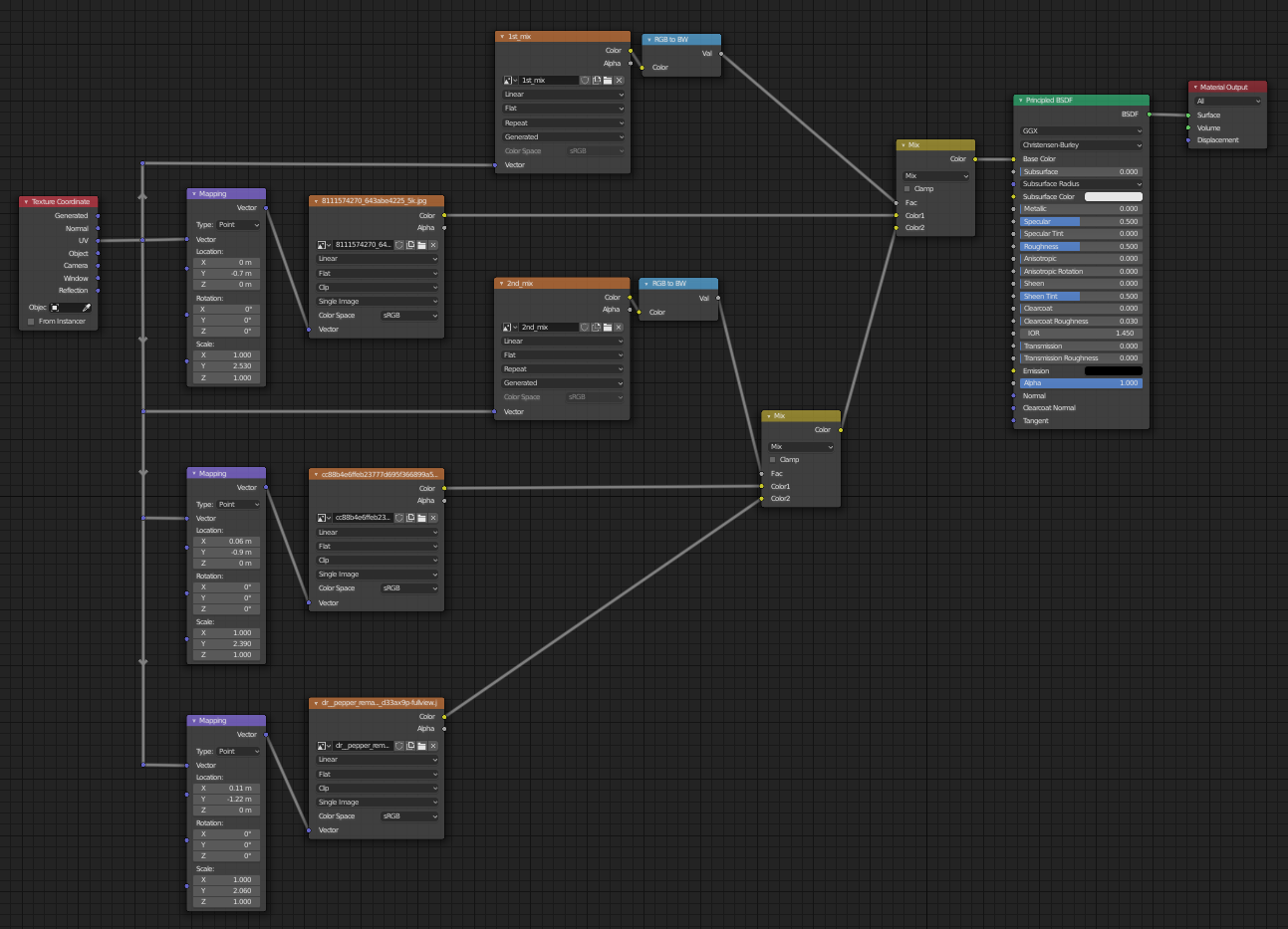Create a new image copy in 1st_mix node

click(596, 80)
